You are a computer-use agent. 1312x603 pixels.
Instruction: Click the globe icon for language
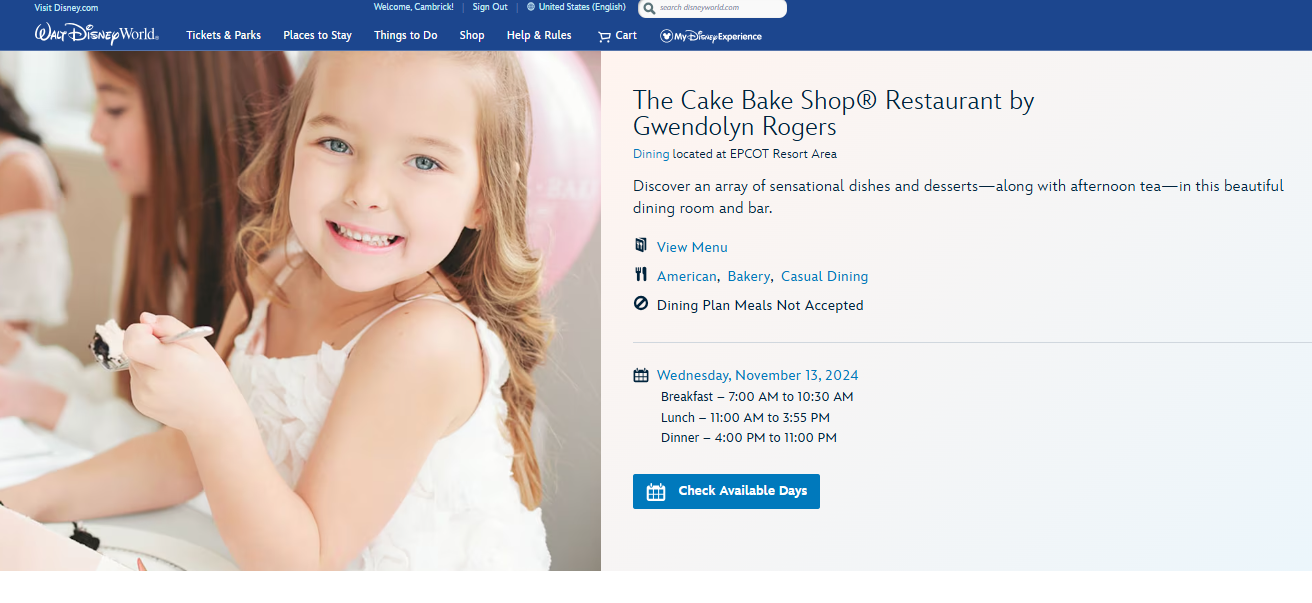pos(531,7)
